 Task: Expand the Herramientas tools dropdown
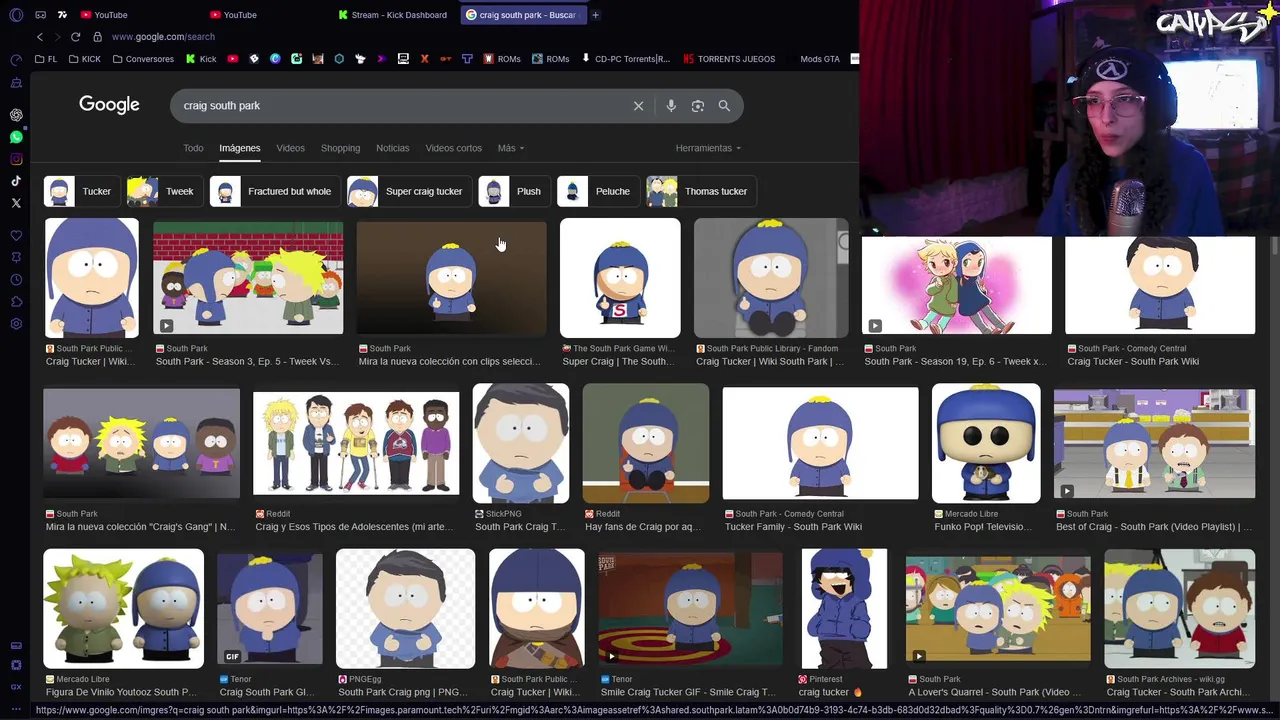[x=708, y=148]
